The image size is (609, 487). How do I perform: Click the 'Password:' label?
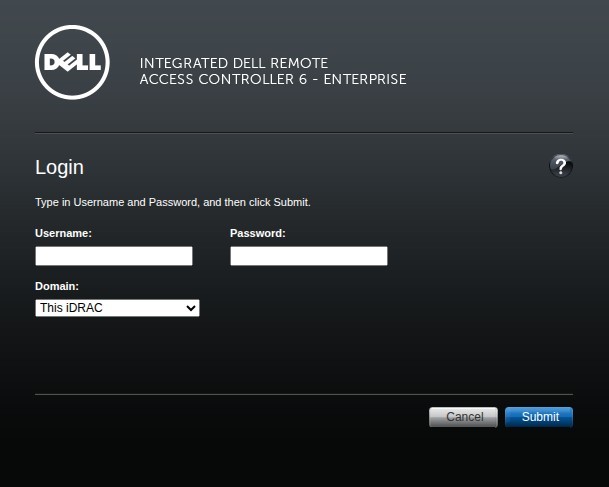(x=257, y=233)
